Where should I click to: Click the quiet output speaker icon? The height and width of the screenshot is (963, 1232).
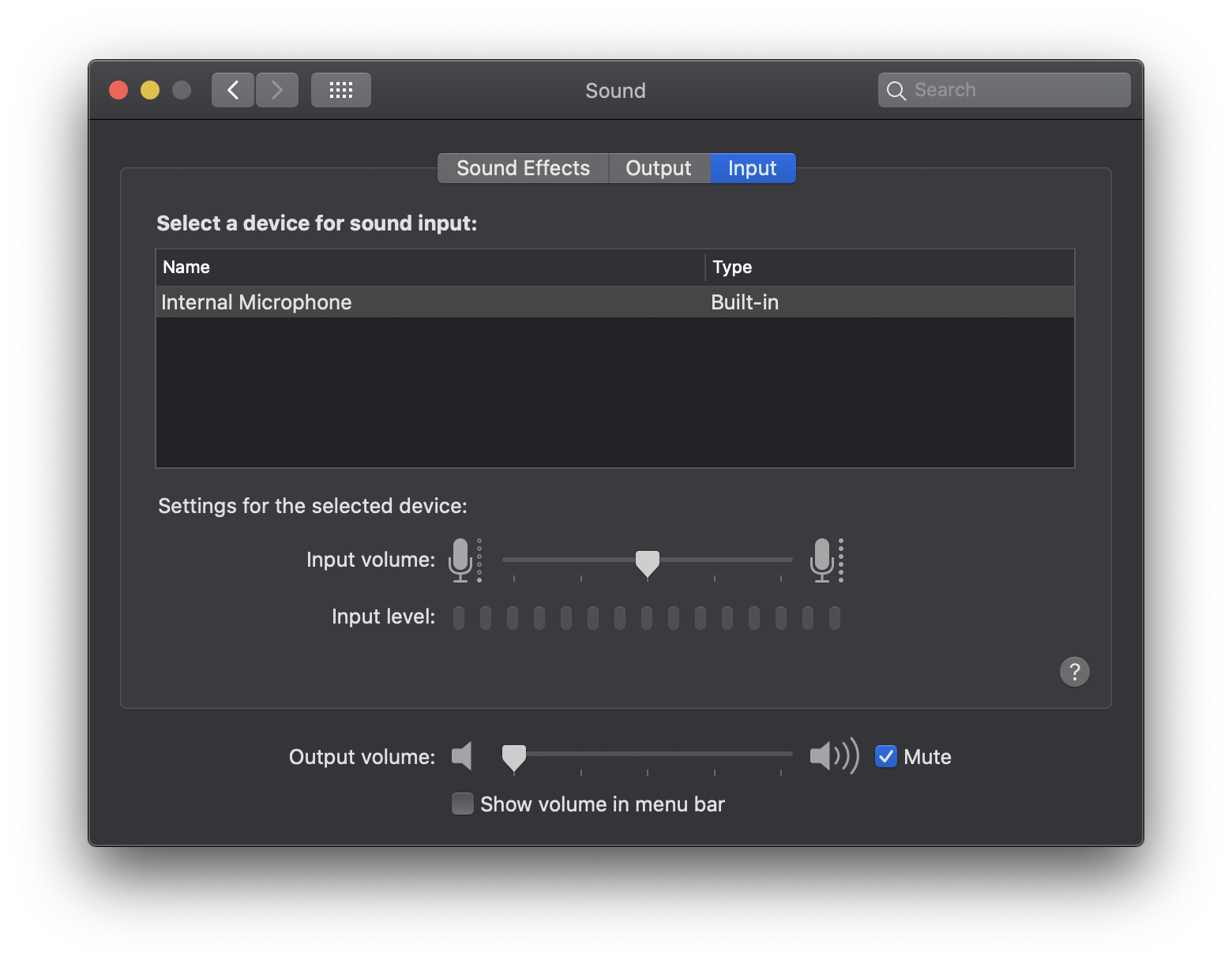tap(462, 756)
